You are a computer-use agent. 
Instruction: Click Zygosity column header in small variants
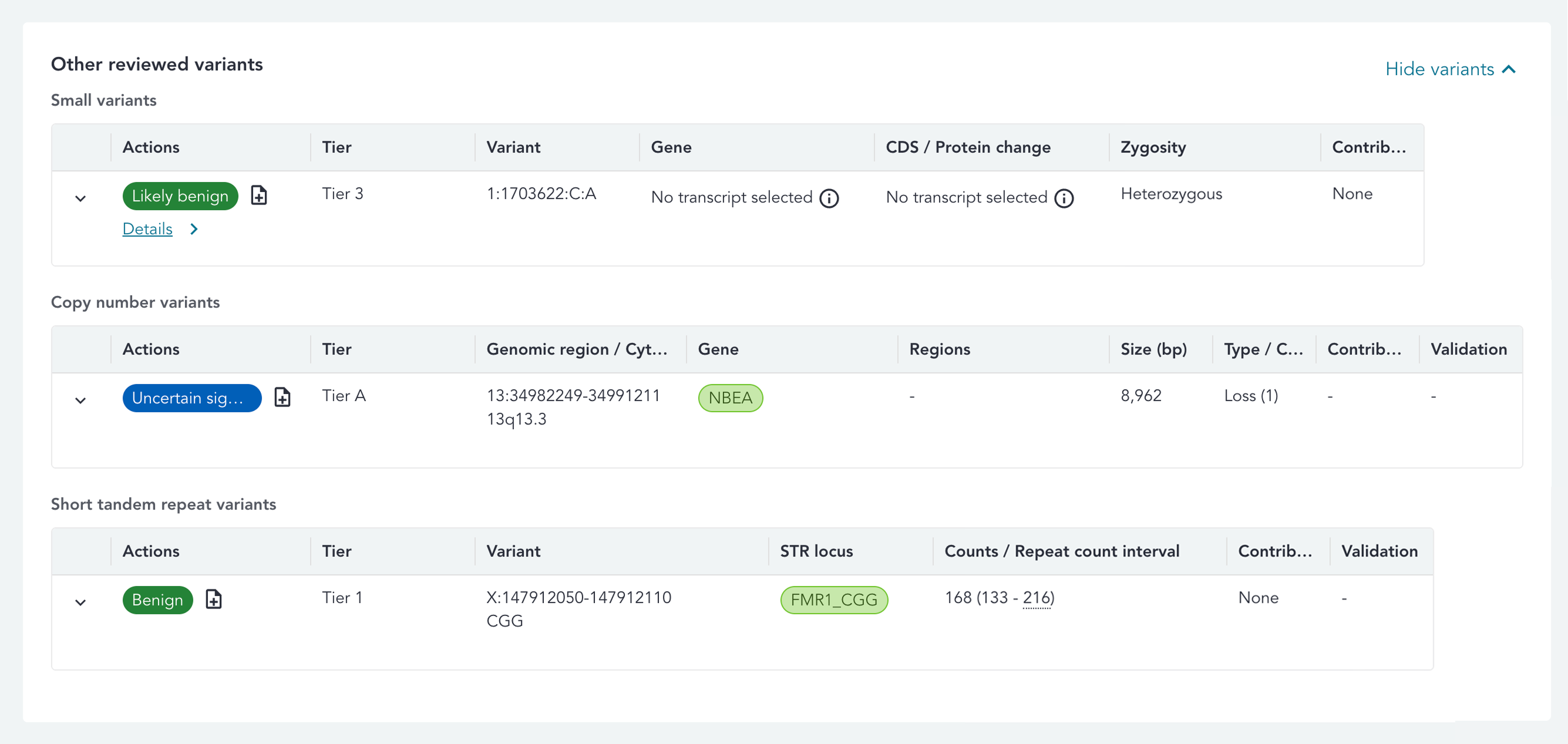coord(1153,147)
